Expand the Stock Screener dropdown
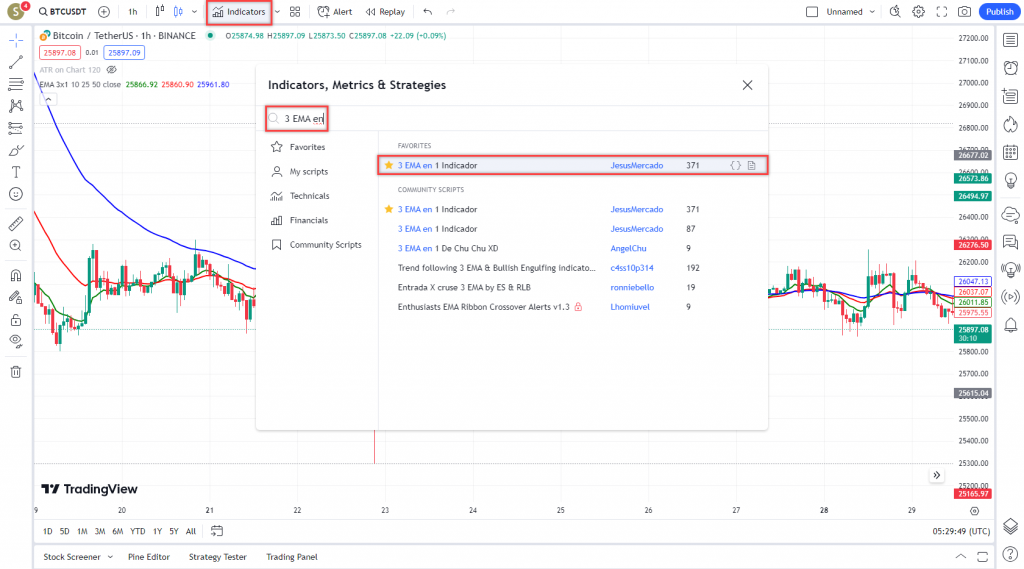The width and height of the screenshot is (1024, 569). click(x=110, y=557)
